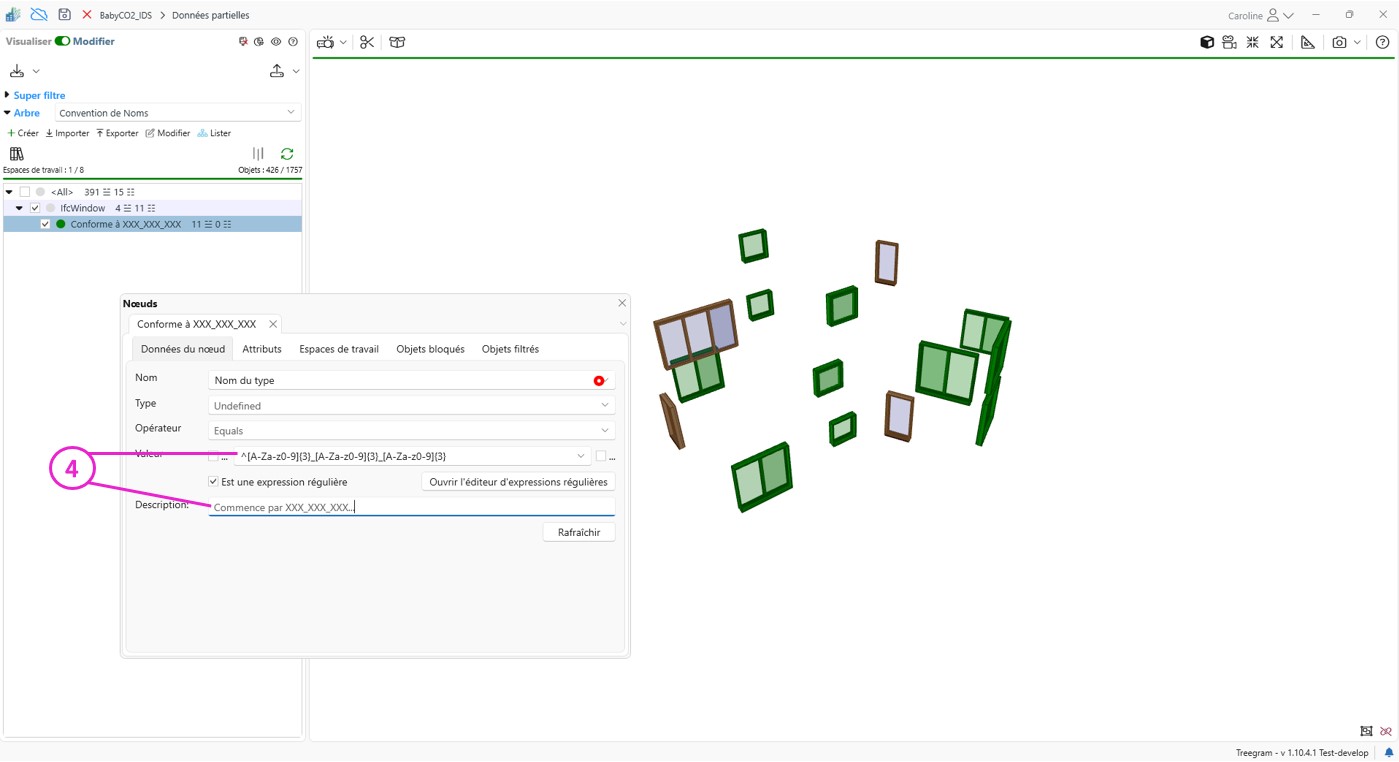Open the workspaces library books icon
Image resolution: width=1399 pixels, height=762 pixels.
tap(16, 154)
